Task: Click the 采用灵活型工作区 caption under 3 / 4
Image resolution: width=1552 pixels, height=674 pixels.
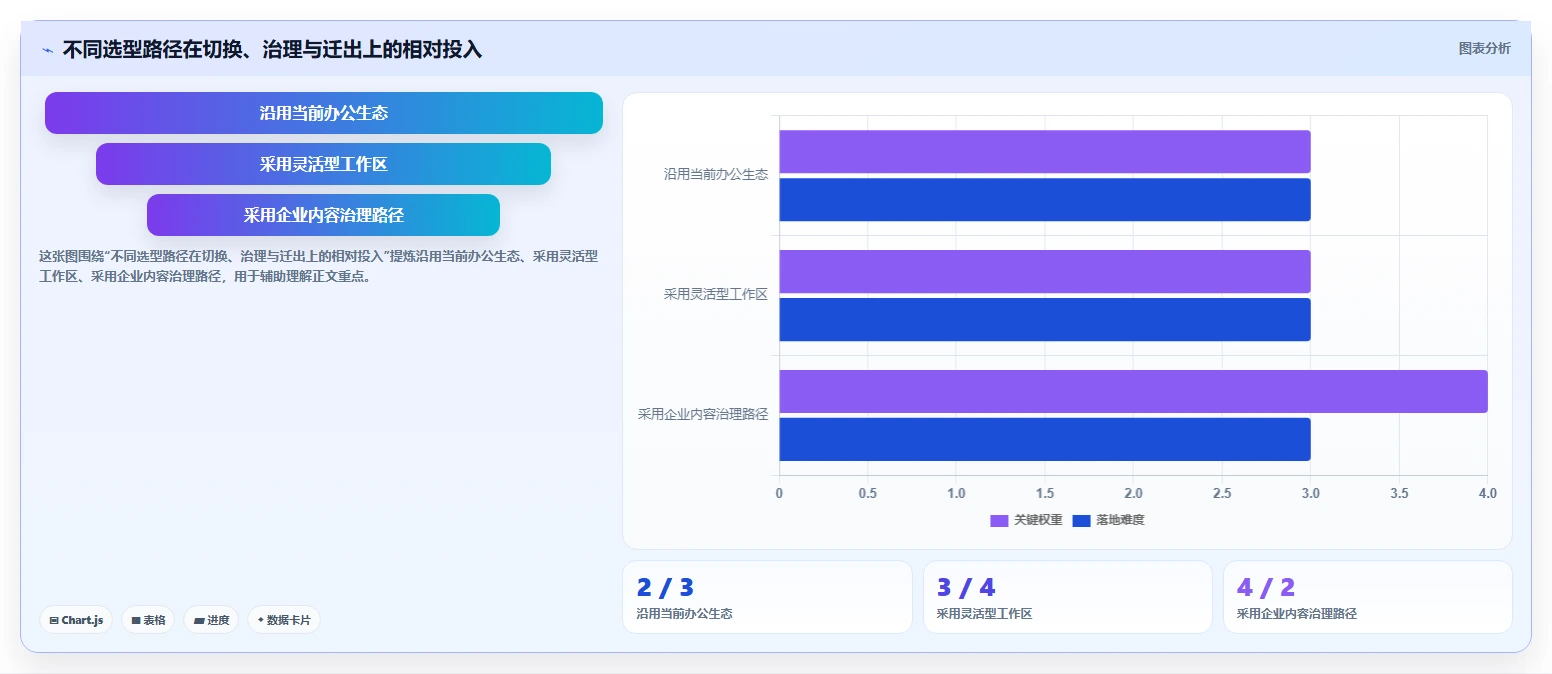Action: [x=985, y=614]
